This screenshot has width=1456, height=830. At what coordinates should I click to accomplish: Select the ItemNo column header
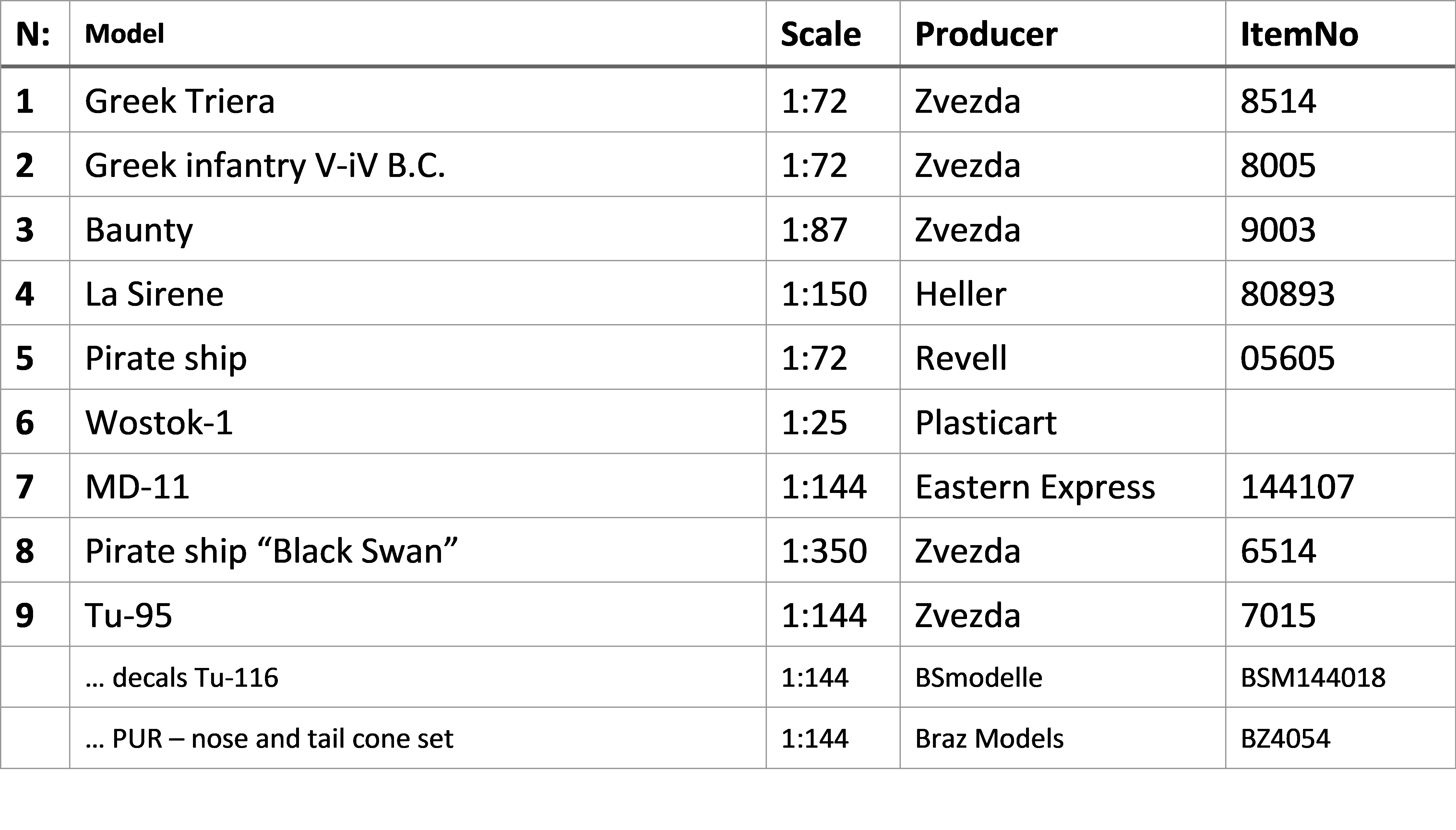pos(1299,34)
